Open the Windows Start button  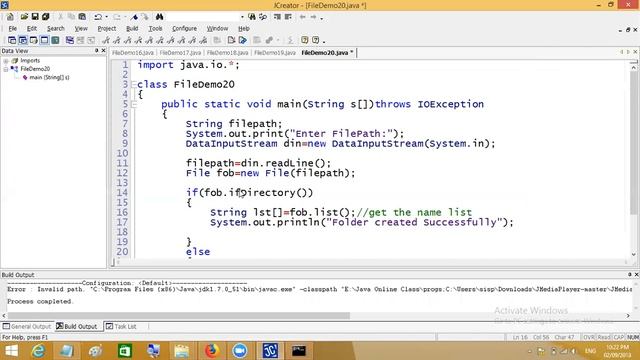tap(11, 351)
